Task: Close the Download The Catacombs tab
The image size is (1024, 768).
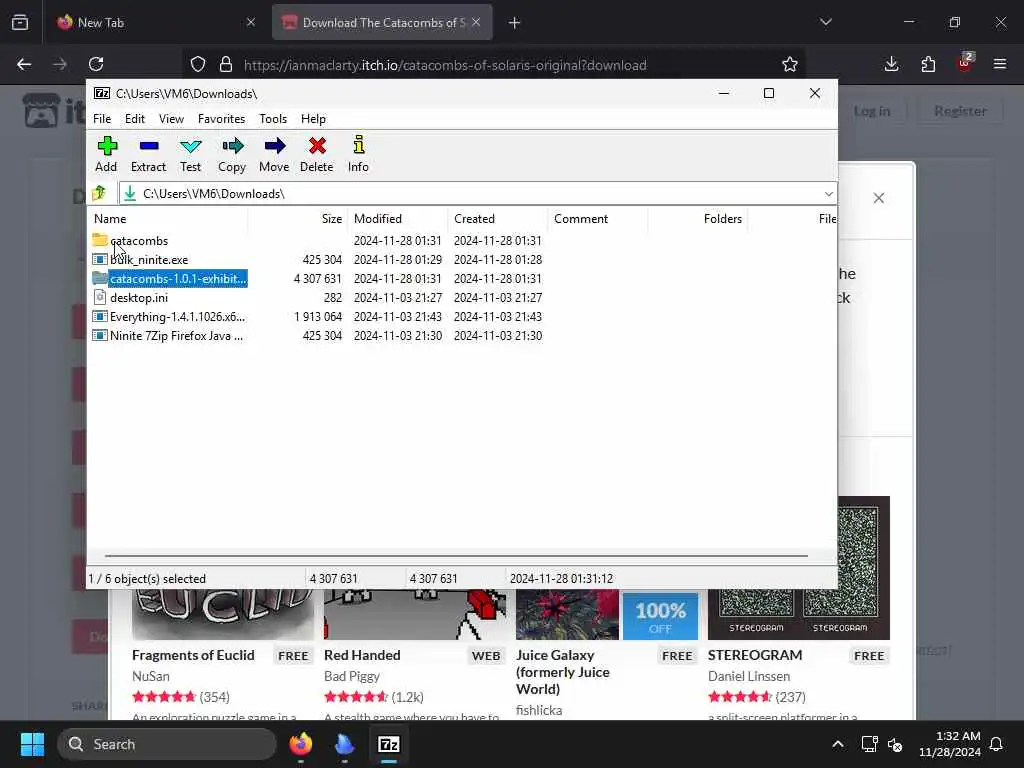Action: 476,22
